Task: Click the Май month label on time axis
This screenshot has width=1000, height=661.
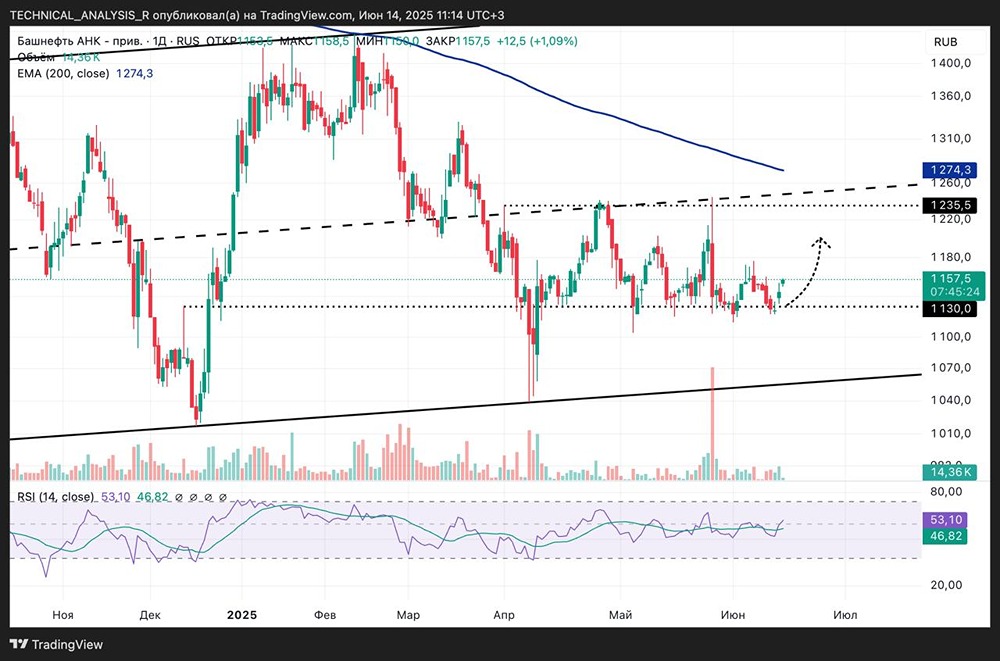Action: click(x=621, y=615)
